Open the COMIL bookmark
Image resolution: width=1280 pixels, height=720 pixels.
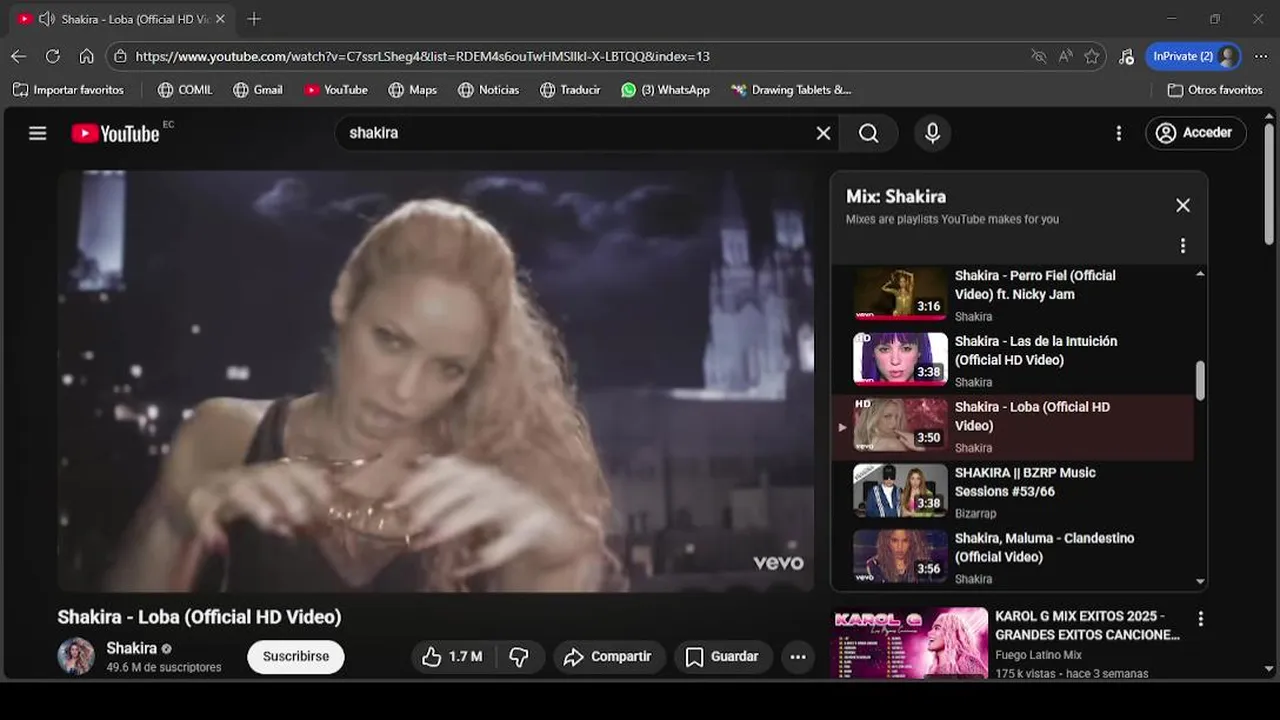185,90
